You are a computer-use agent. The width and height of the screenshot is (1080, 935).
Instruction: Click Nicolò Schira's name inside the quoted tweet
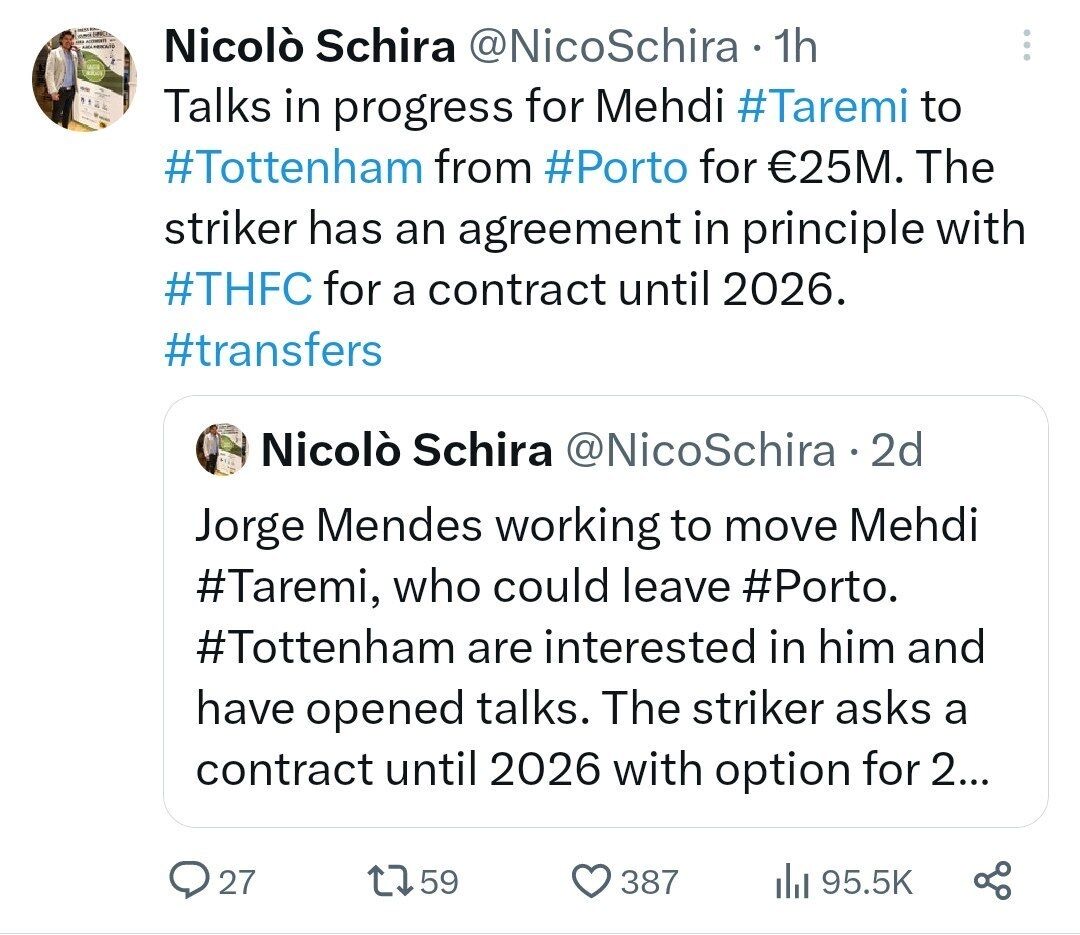(x=406, y=451)
